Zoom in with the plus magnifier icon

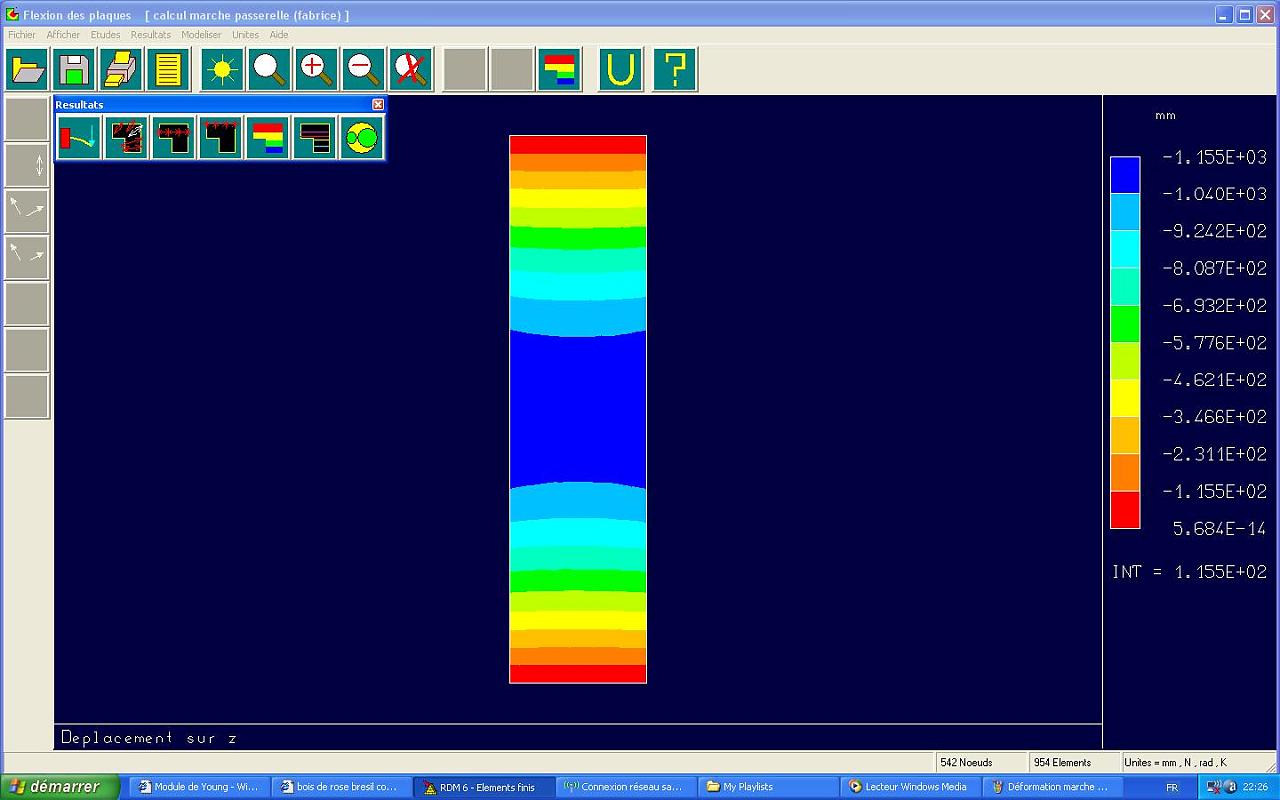point(316,69)
